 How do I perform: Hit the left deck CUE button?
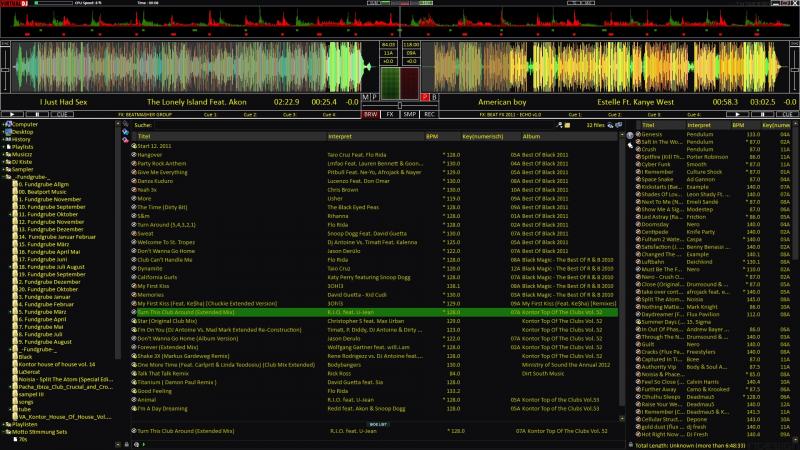[x=62, y=114]
